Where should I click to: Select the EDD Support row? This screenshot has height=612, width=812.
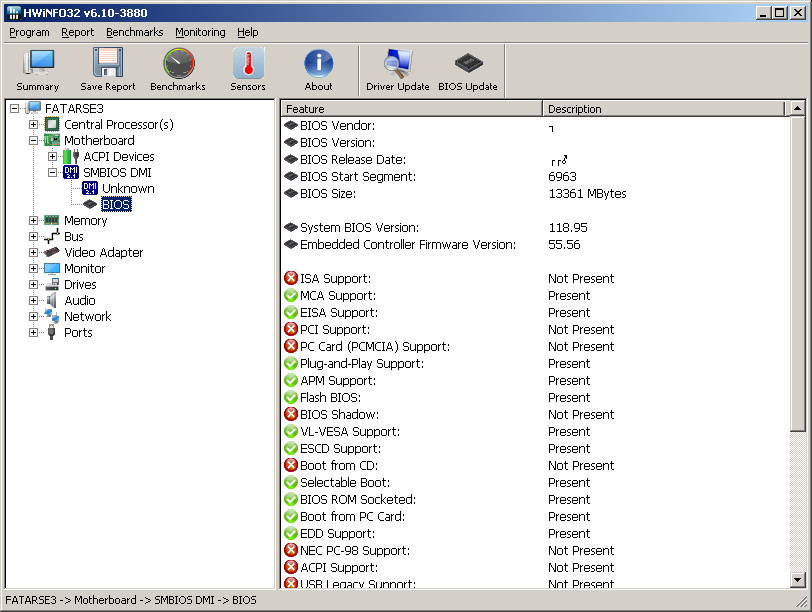point(536,533)
